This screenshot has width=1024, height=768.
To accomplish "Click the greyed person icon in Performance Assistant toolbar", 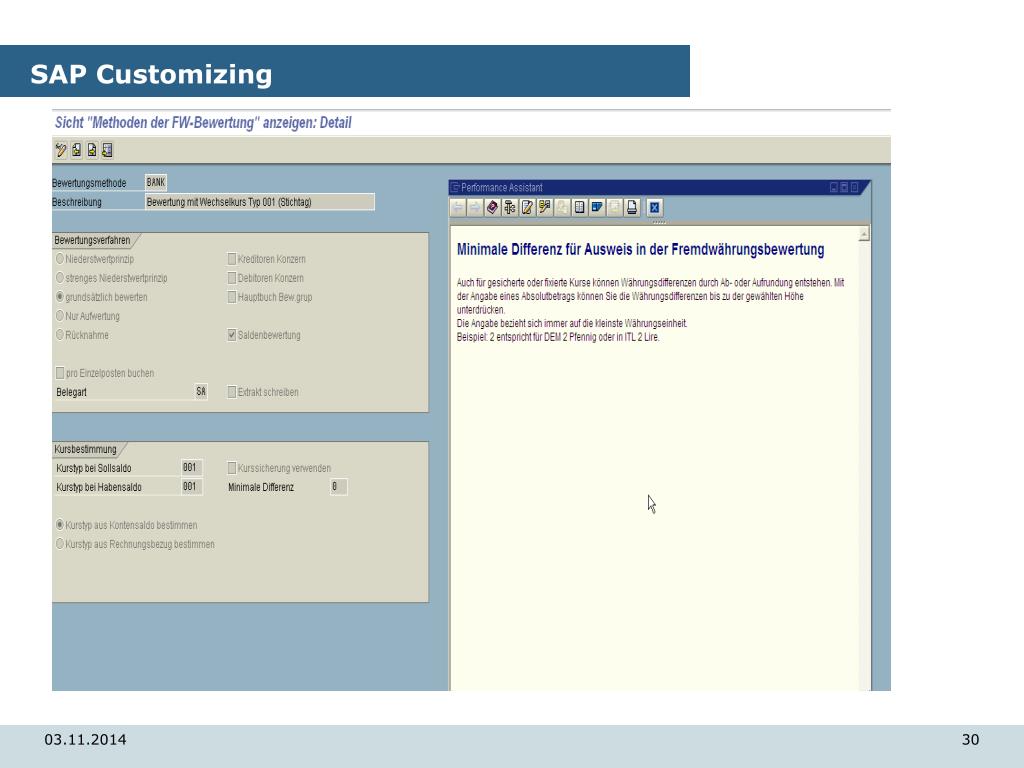I will (x=562, y=208).
